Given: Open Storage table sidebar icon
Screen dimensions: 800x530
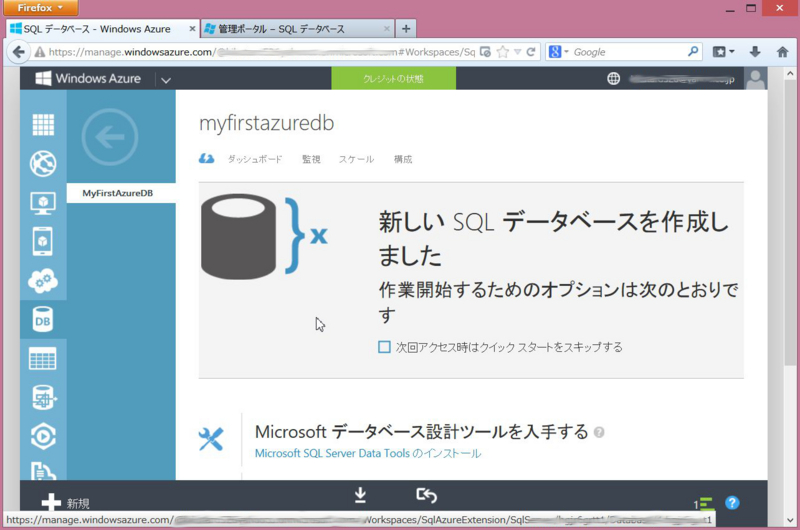Looking at the screenshot, I should pos(43,359).
